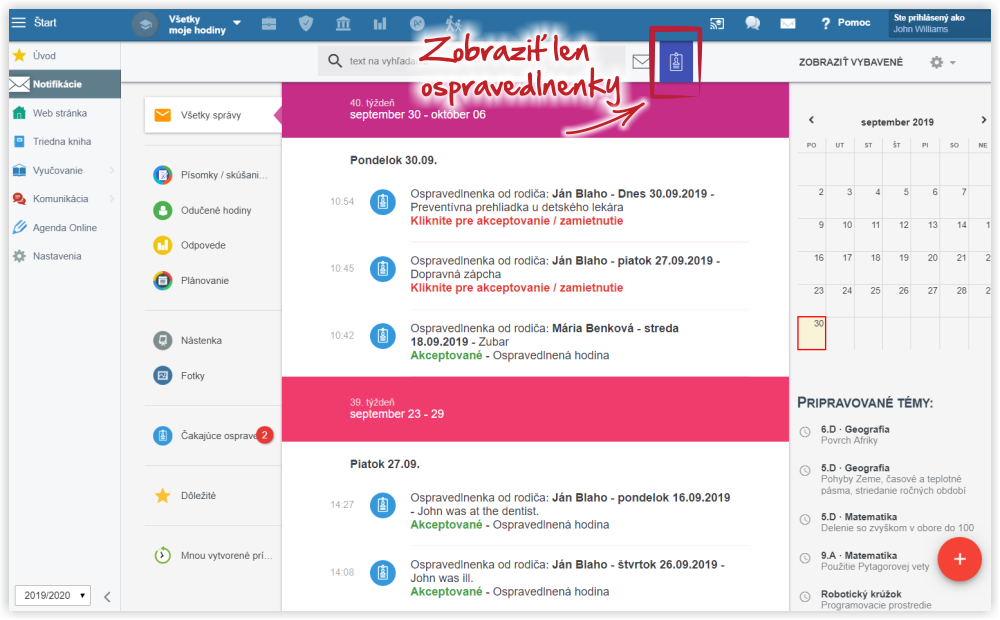Open the gear settings dropdown near ZOBRAZIŤ VYBAVENÉ
This screenshot has width=1000, height=620.
pyautogui.click(x=943, y=62)
